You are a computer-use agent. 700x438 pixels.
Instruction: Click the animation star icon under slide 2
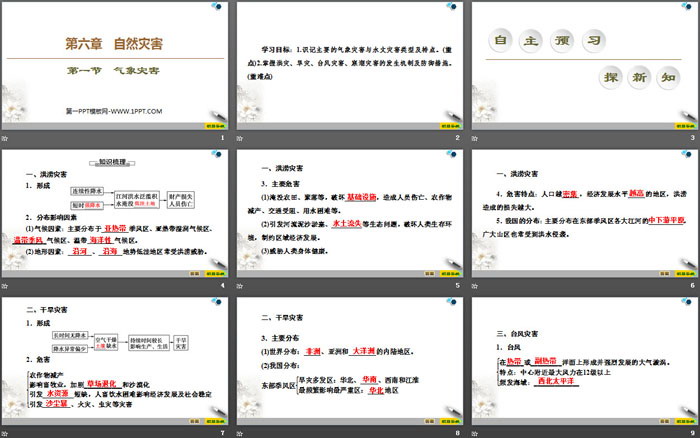pos(240,137)
